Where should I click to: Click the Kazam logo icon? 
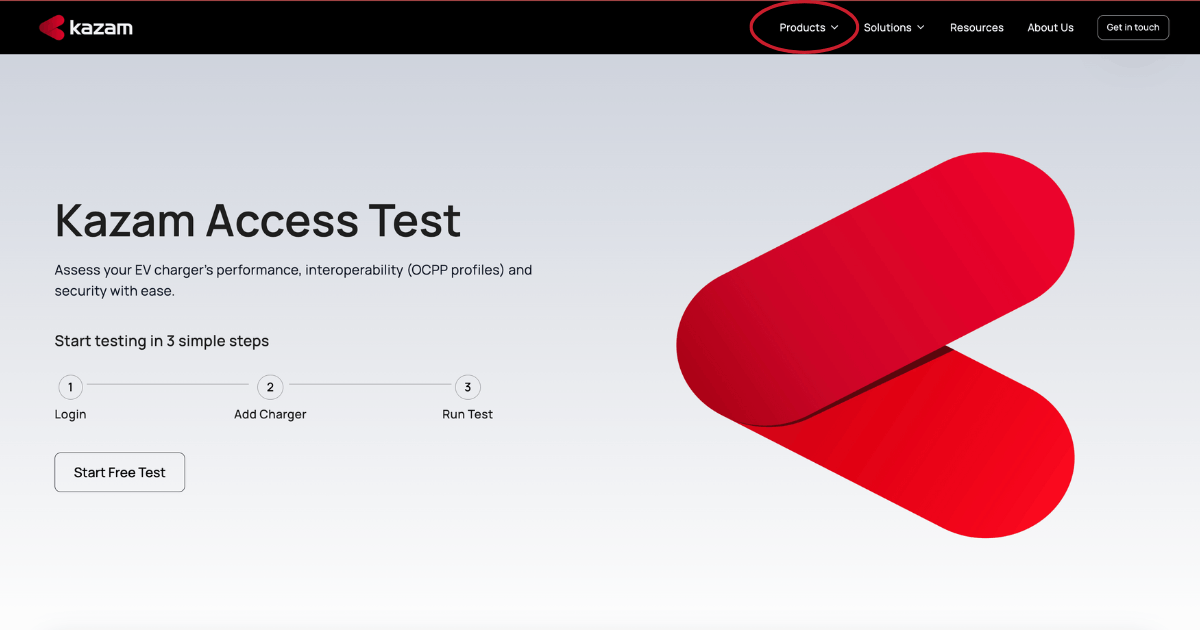click(52, 27)
